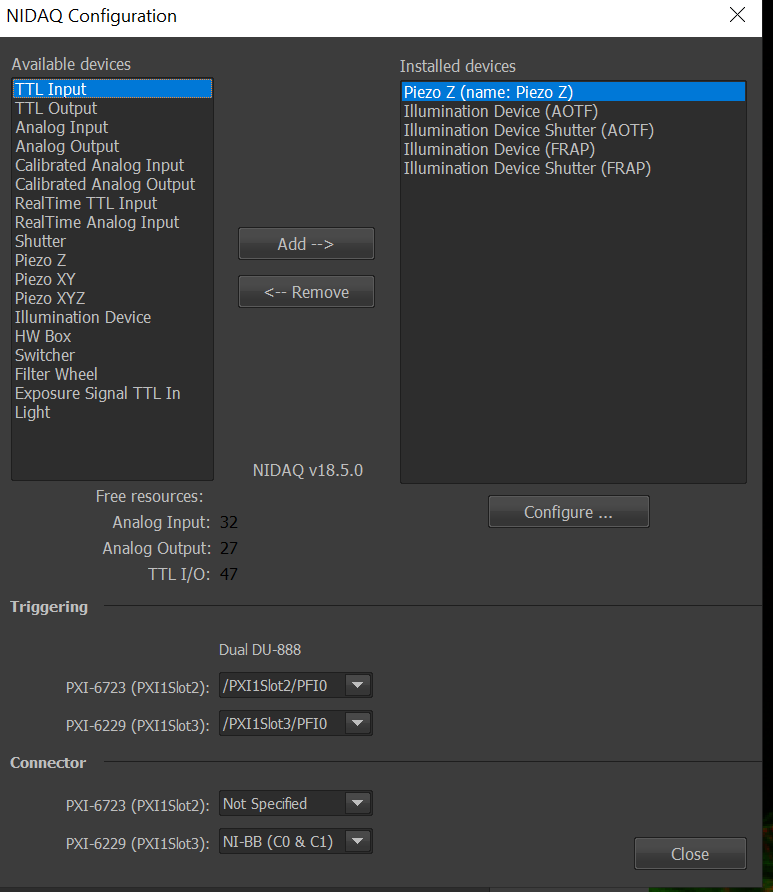Expand PXI-6229 triggering dropdown
The height and width of the screenshot is (892, 773).
pyautogui.click(x=357, y=724)
